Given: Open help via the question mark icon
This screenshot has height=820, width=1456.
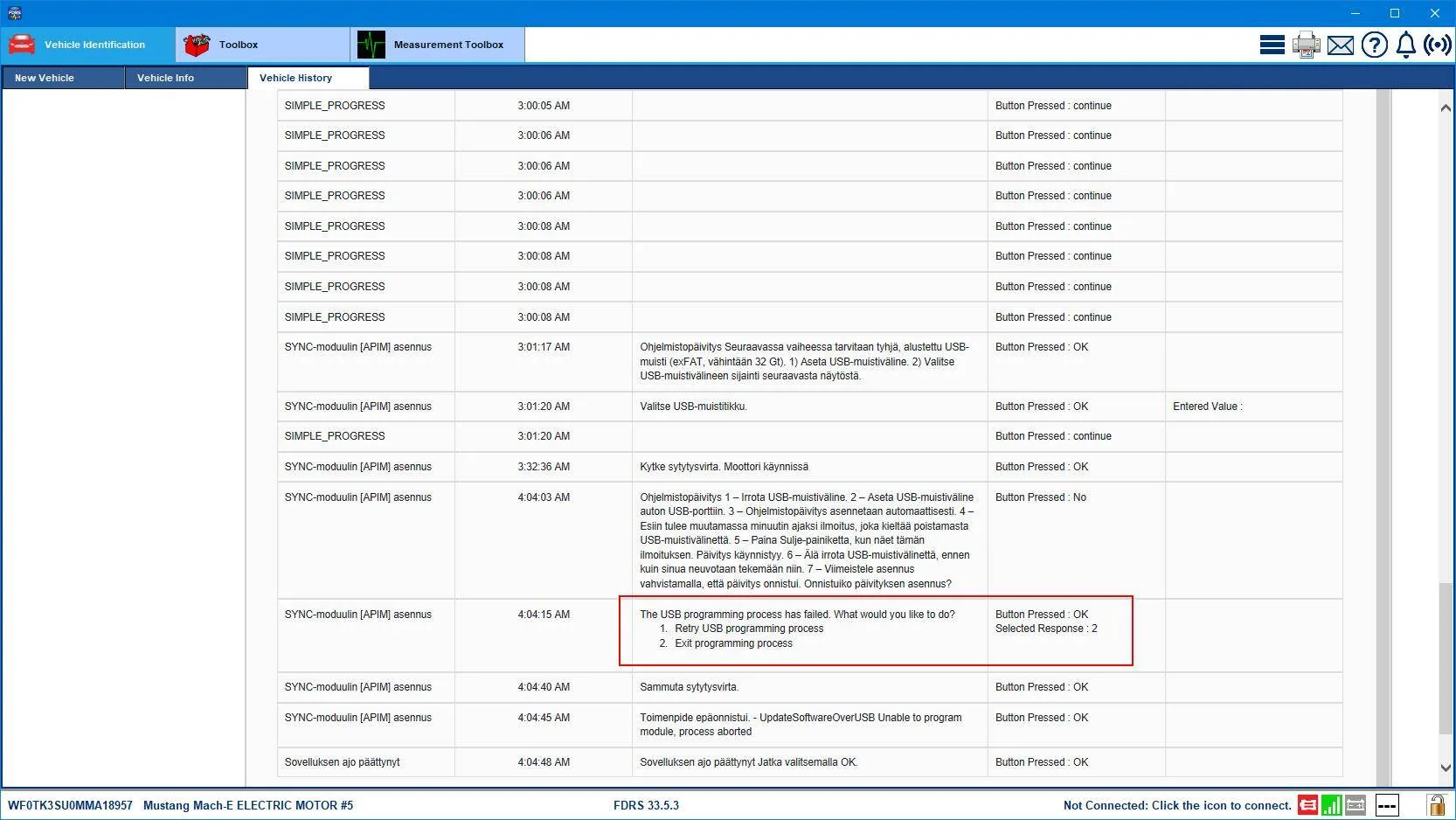Looking at the screenshot, I should pyautogui.click(x=1375, y=45).
